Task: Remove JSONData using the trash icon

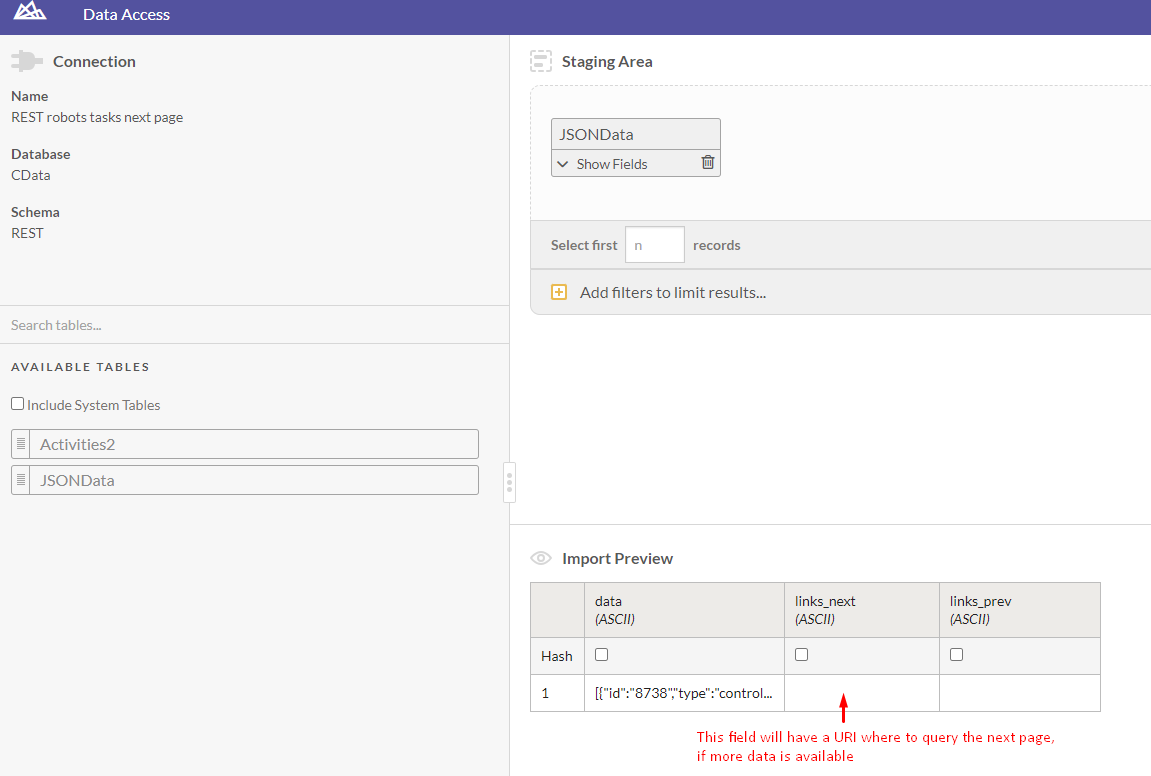Action: 708,162
